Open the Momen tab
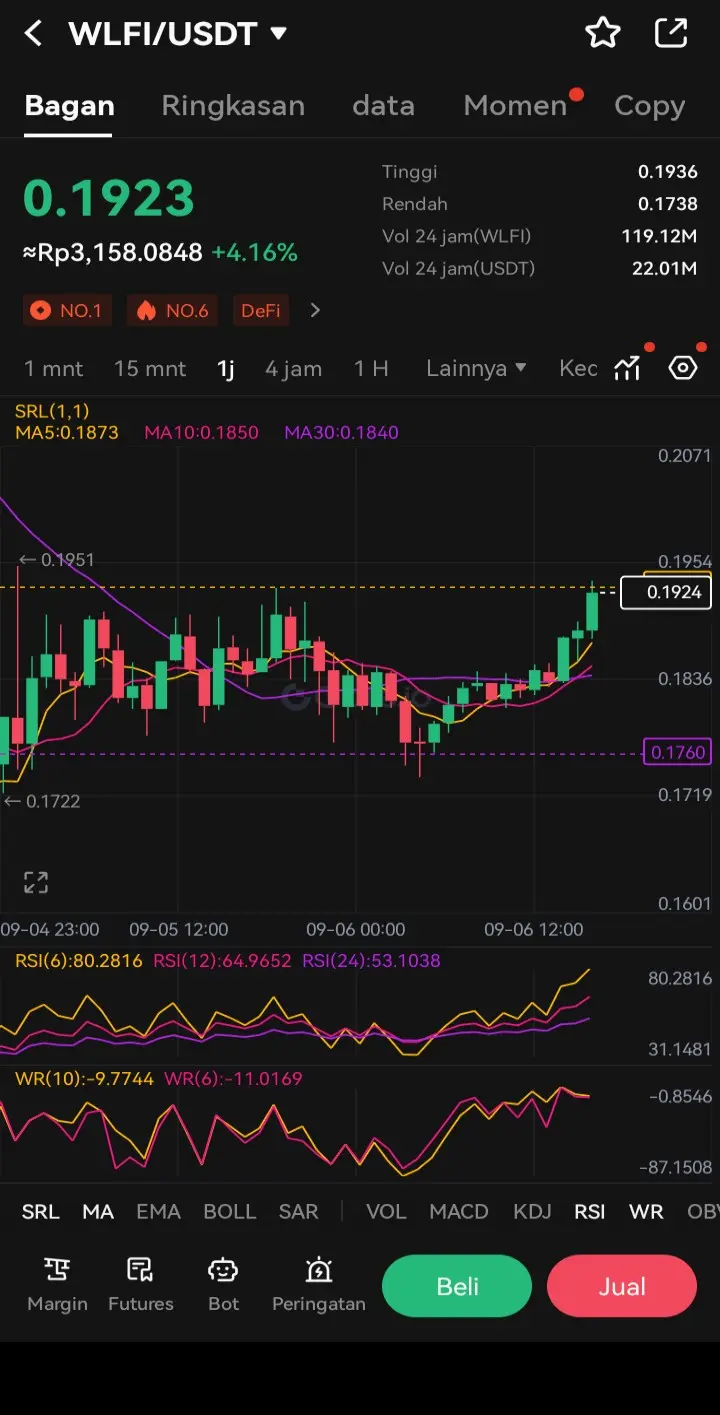720x1415 pixels. pyautogui.click(x=515, y=106)
